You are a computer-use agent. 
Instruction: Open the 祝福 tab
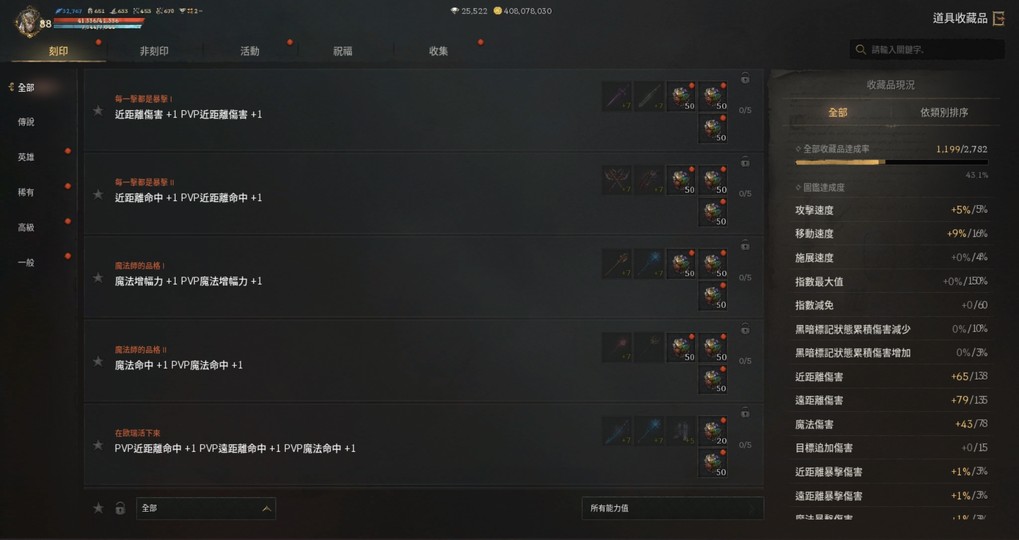[342, 51]
